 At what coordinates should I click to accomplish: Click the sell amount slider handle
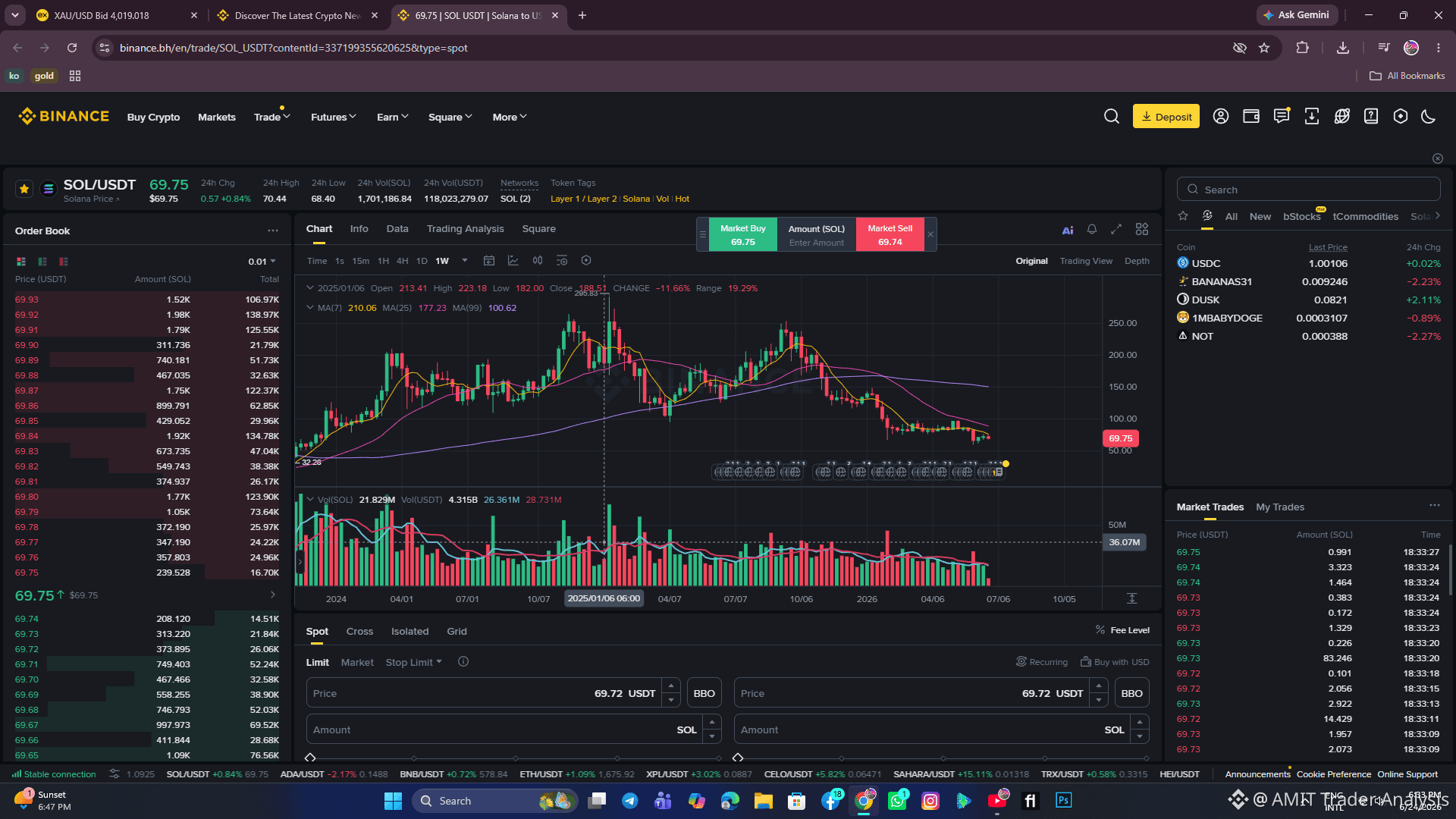(x=738, y=758)
